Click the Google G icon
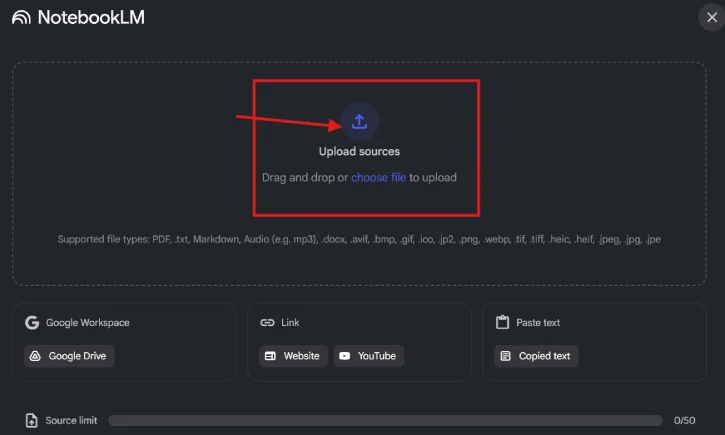This screenshot has height=435, width=725. [x=32, y=323]
